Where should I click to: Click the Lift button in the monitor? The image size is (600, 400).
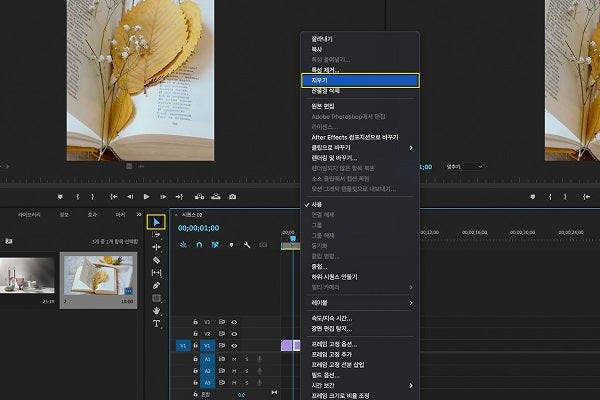199,197
